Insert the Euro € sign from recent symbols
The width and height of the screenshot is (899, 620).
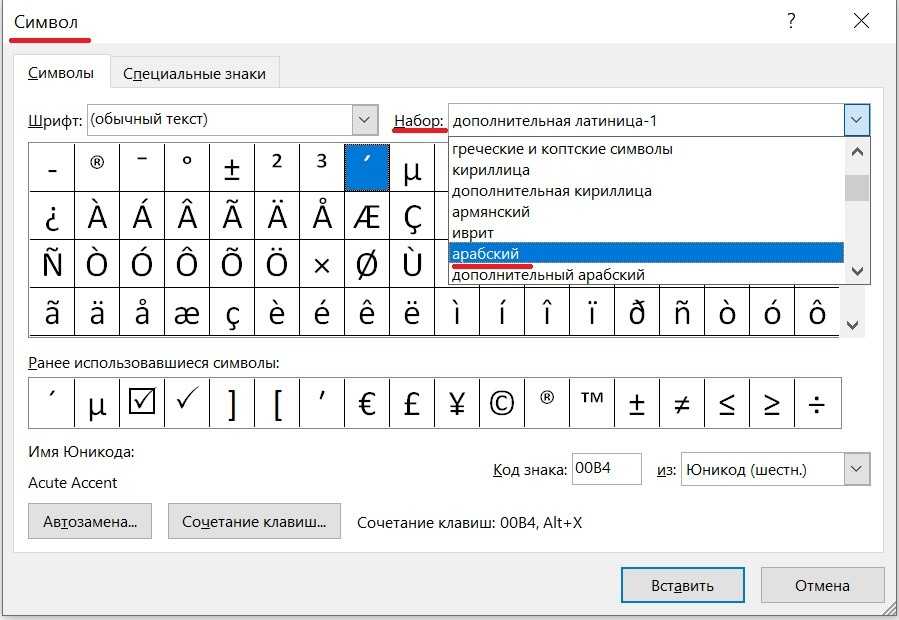pos(367,403)
